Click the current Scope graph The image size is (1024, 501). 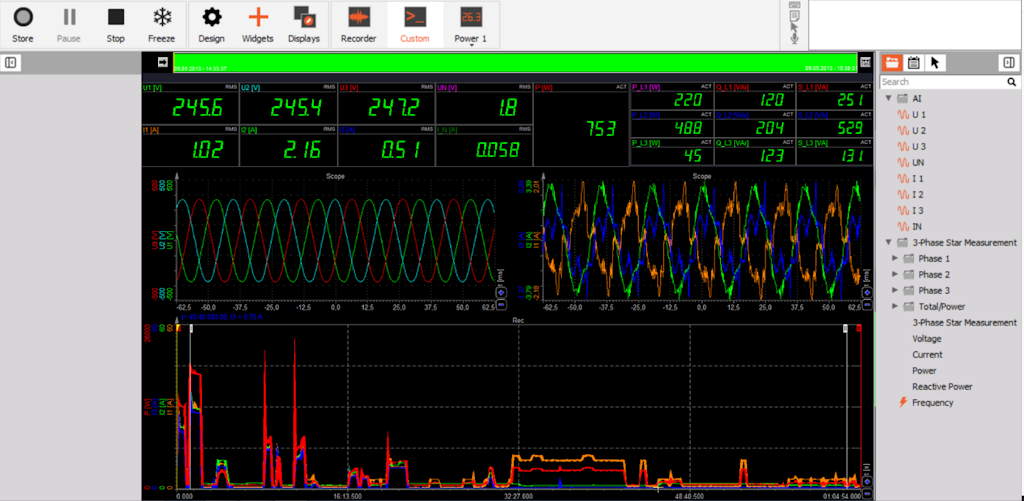coord(701,241)
